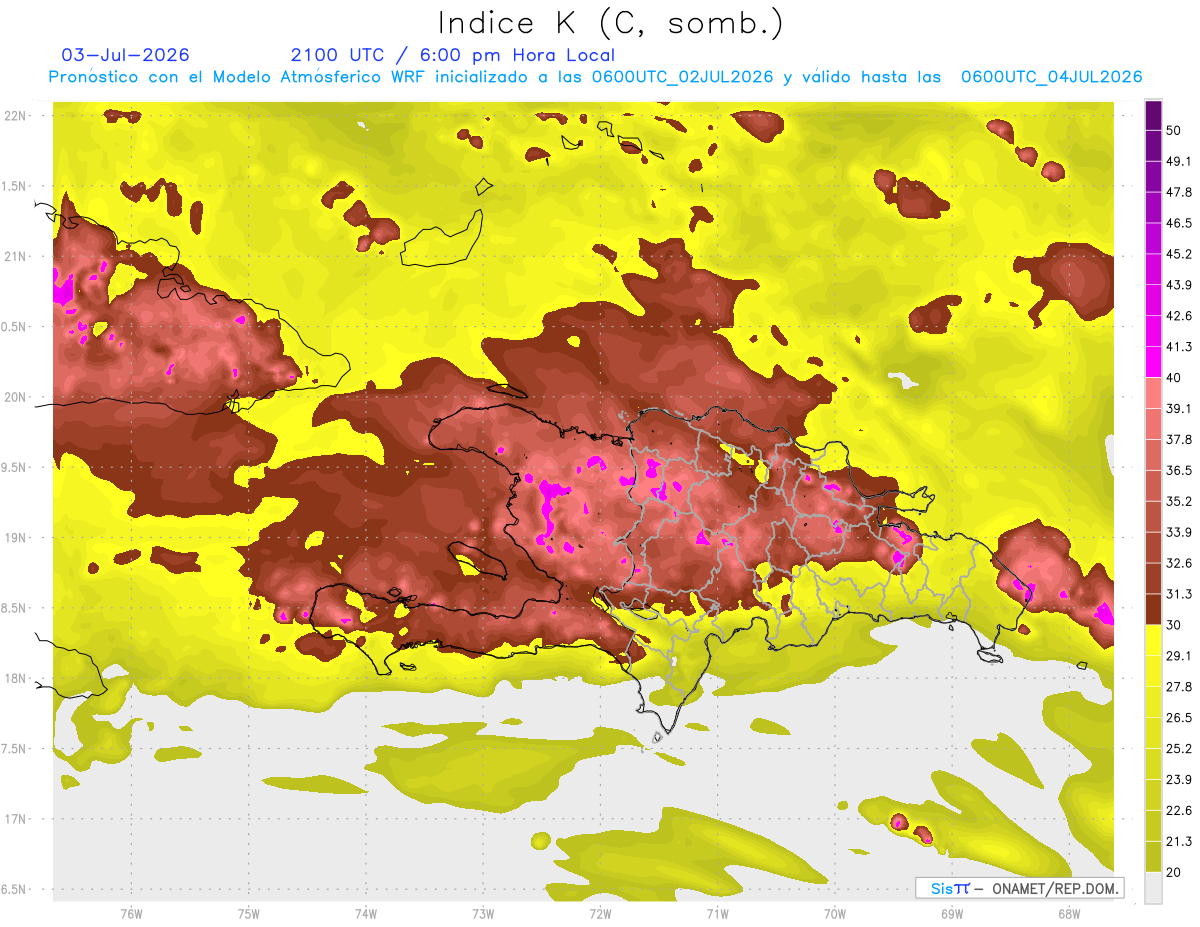The height and width of the screenshot is (927, 1200).
Task: Click the colorbar value '40'
Action: click(x=1175, y=378)
